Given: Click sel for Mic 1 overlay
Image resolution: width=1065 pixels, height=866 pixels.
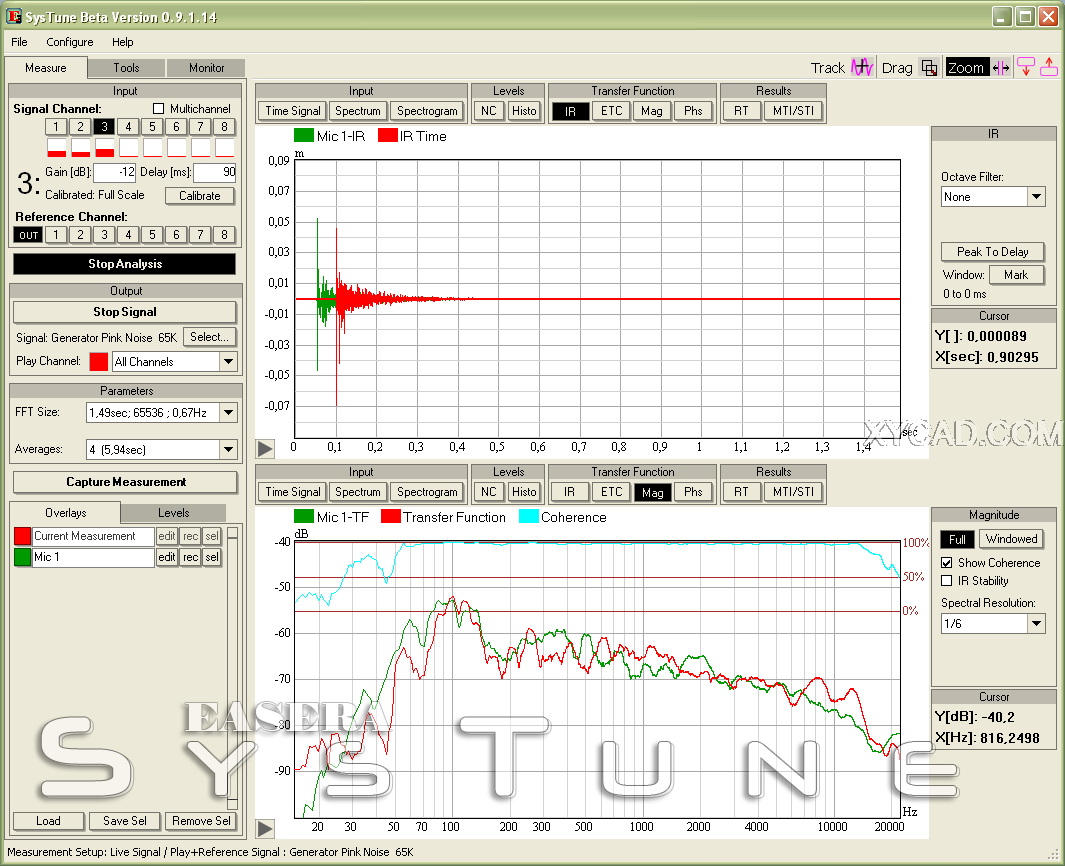Looking at the screenshot, I should point(212,557).
